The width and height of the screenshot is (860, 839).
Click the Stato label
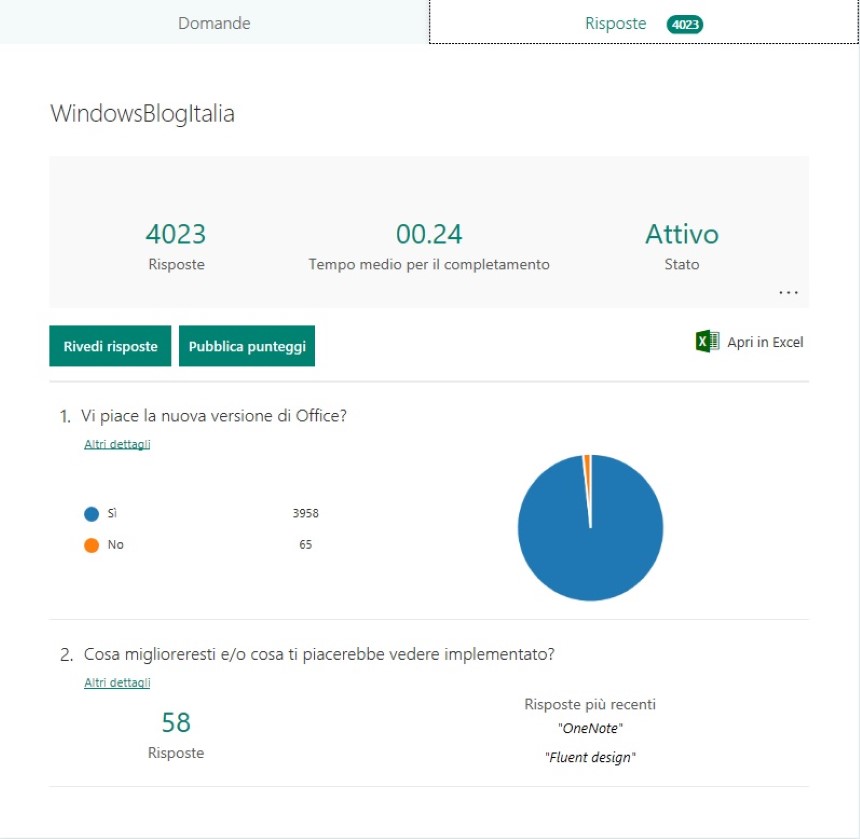(682, 264)
